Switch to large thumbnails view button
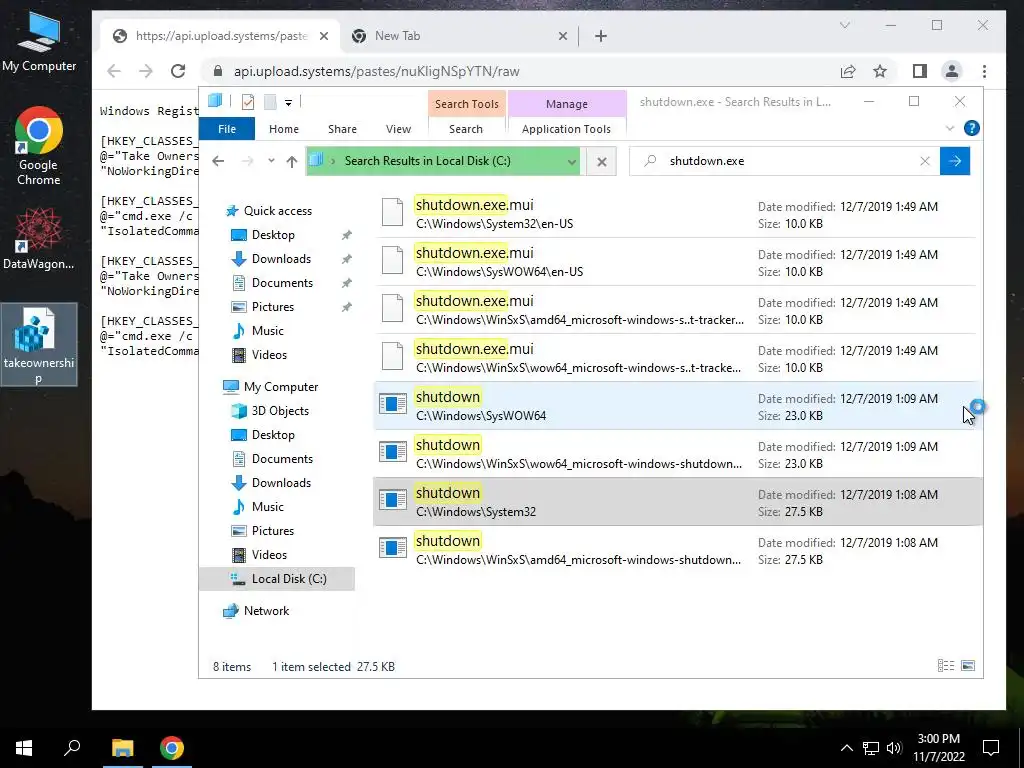Viewport: 1024px width, 768px height. [968, 666]
